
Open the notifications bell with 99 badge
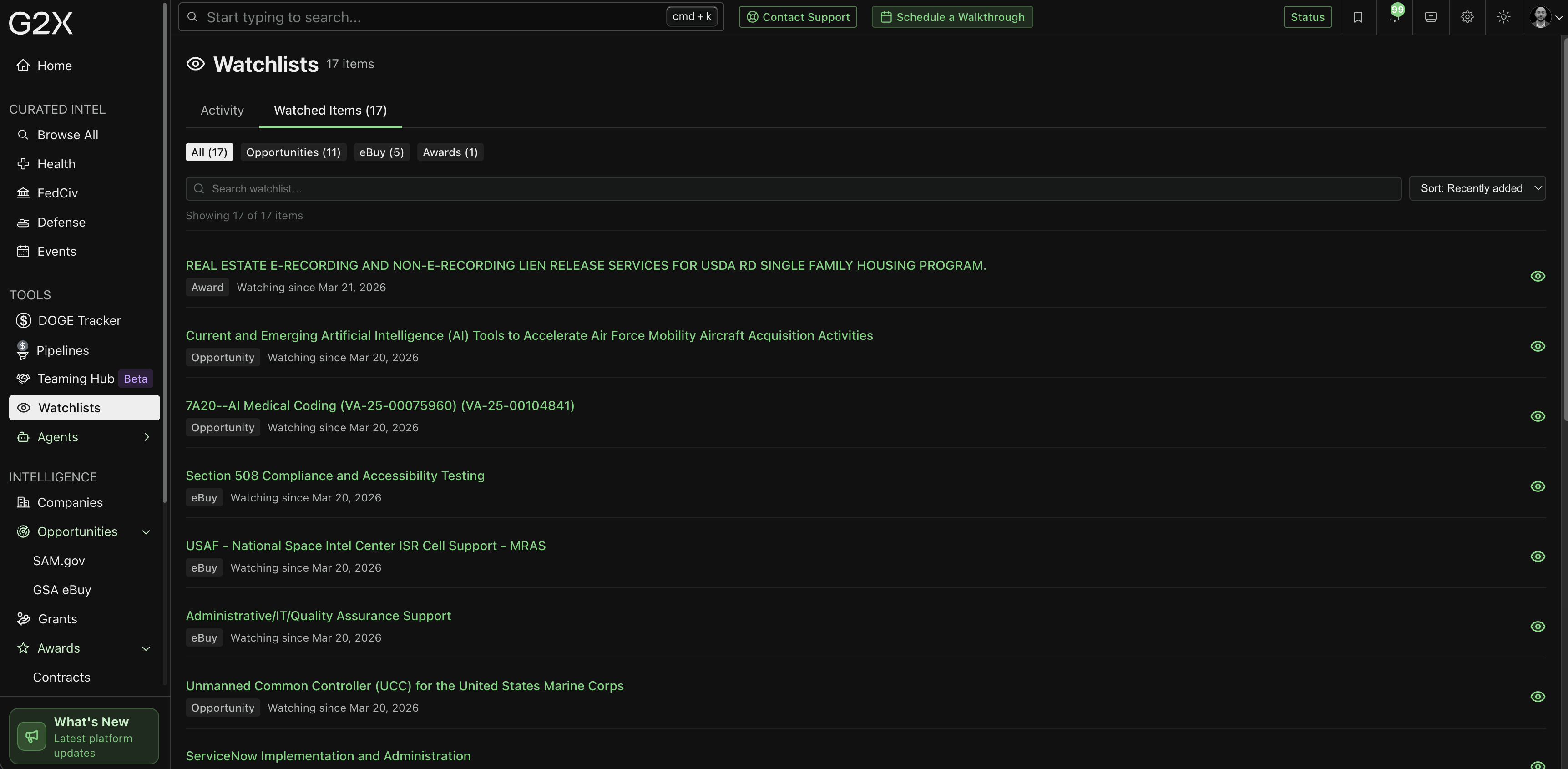[x=1395, y=17]
